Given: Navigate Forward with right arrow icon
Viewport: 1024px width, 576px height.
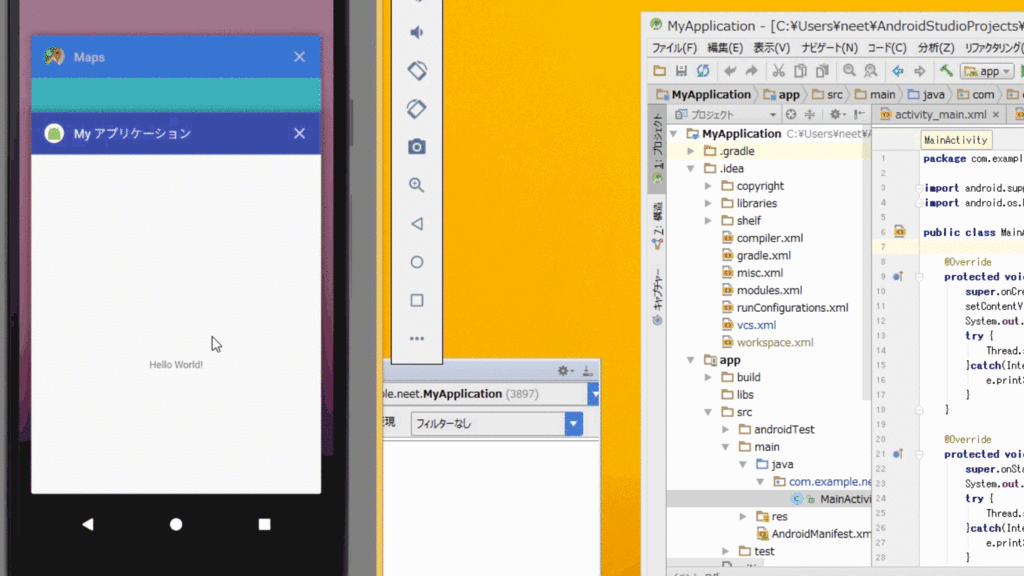Looking at the screenshot, I should (920, 71).
